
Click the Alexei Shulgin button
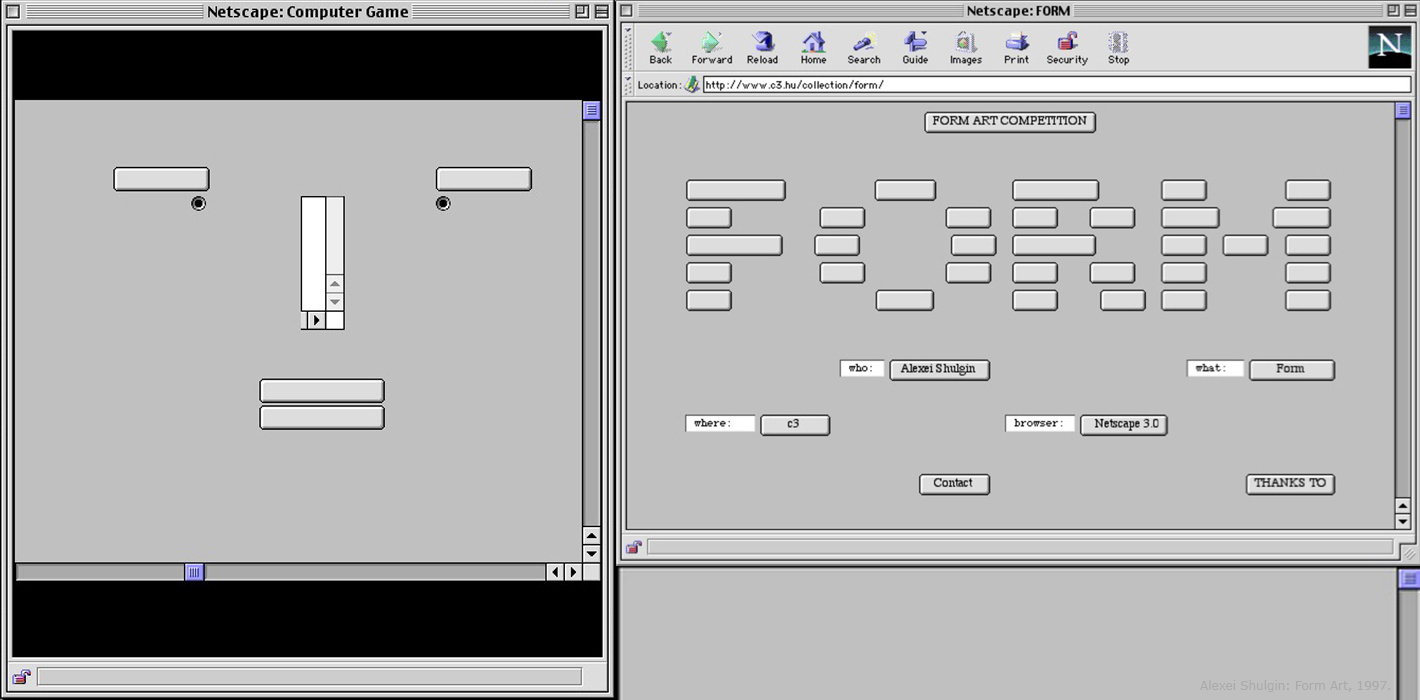(938, 369)
